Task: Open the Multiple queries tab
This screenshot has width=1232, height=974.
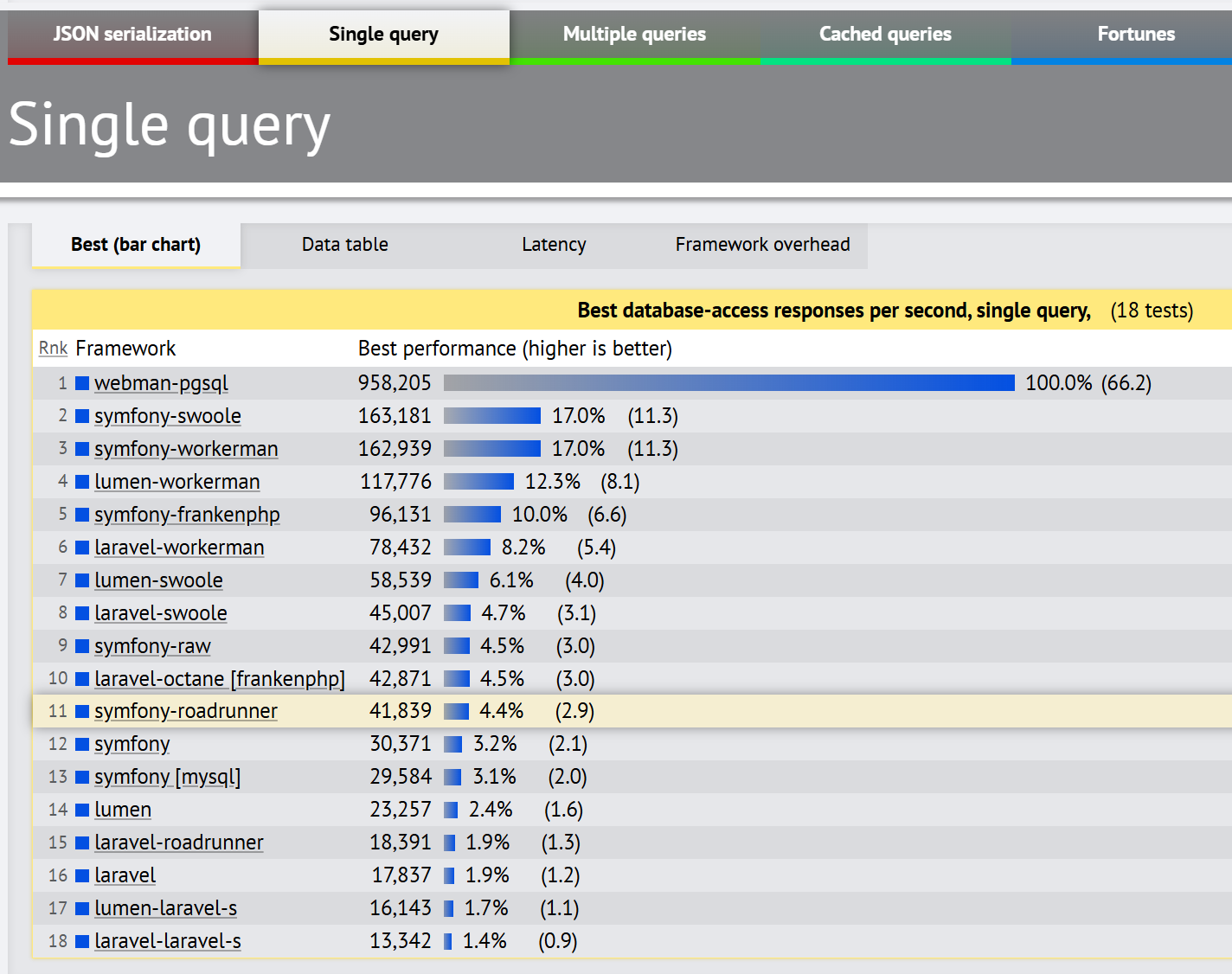Action: coord(634,35)
